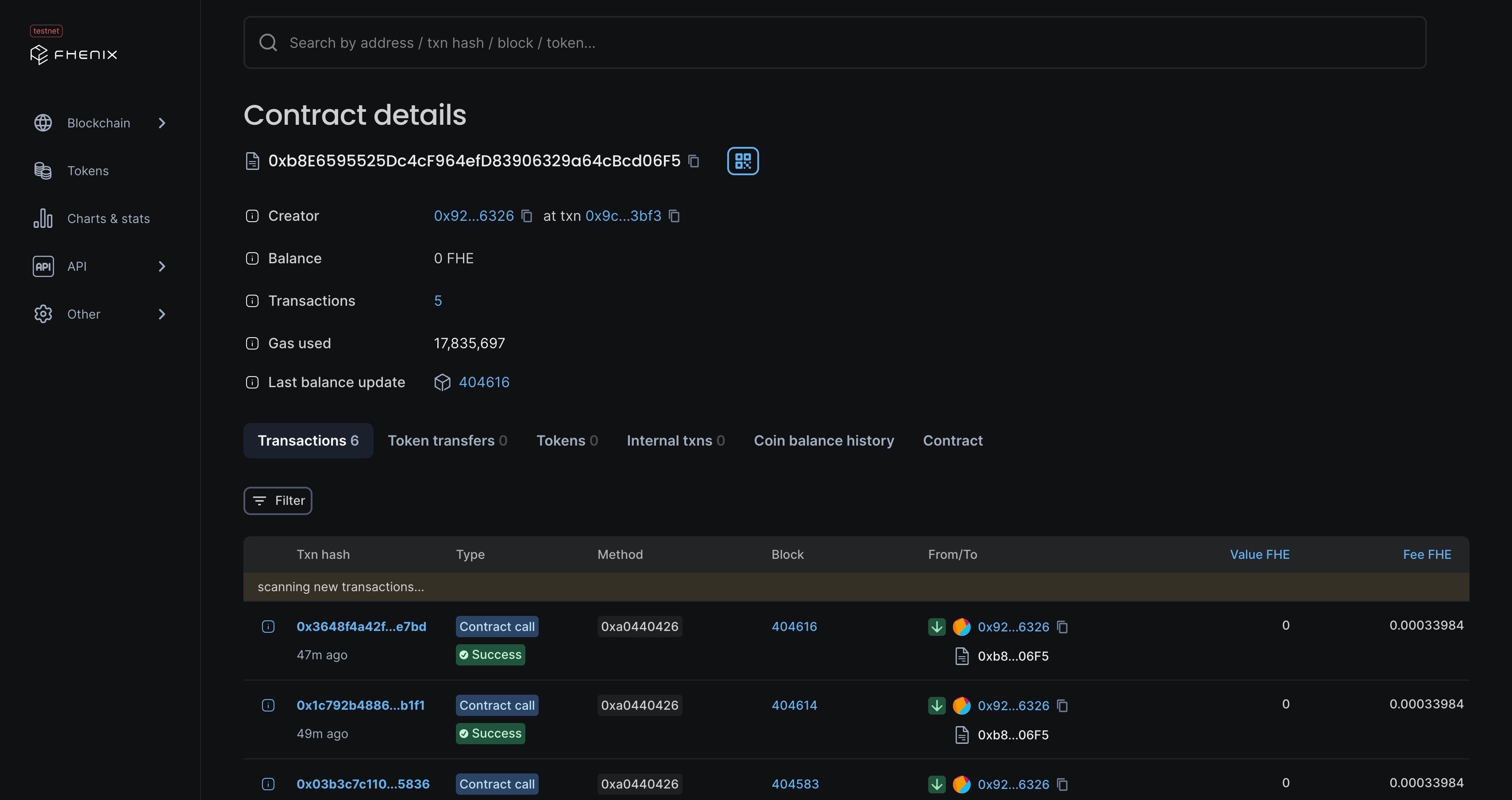Image resolution: width=1512 pixels, height=800 pixels.
Task: Sort by Value FHE column
Action: point(1260,555)
